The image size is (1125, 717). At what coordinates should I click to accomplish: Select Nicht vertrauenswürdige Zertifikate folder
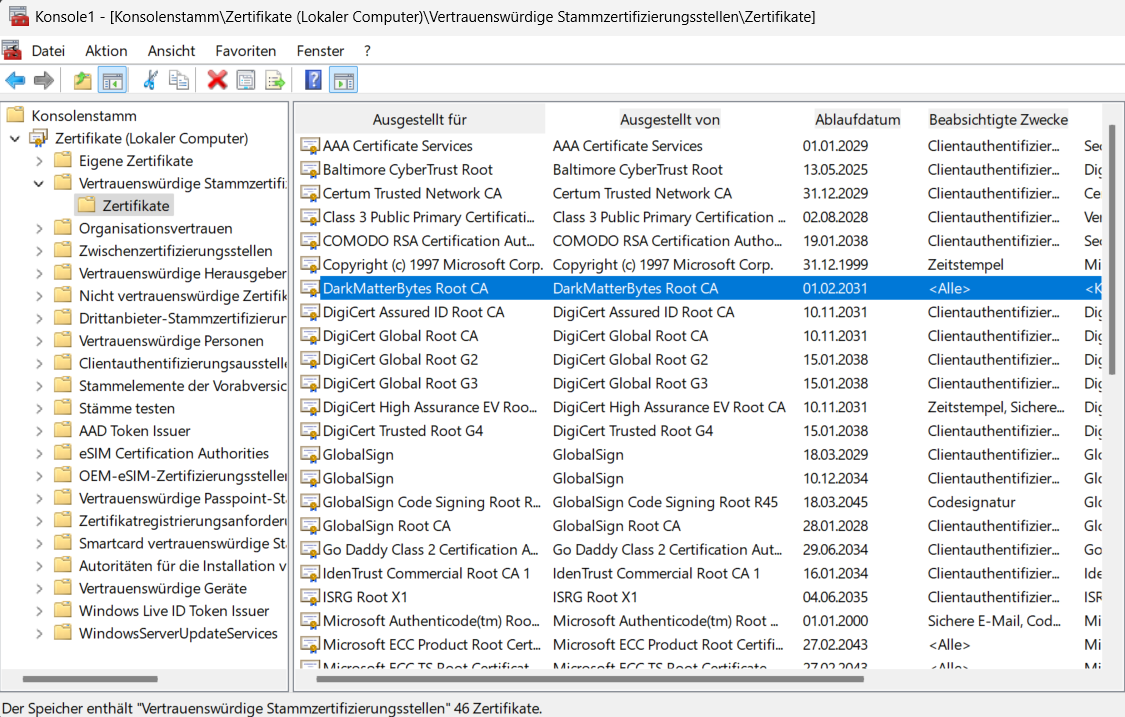[x=182, y=296]
